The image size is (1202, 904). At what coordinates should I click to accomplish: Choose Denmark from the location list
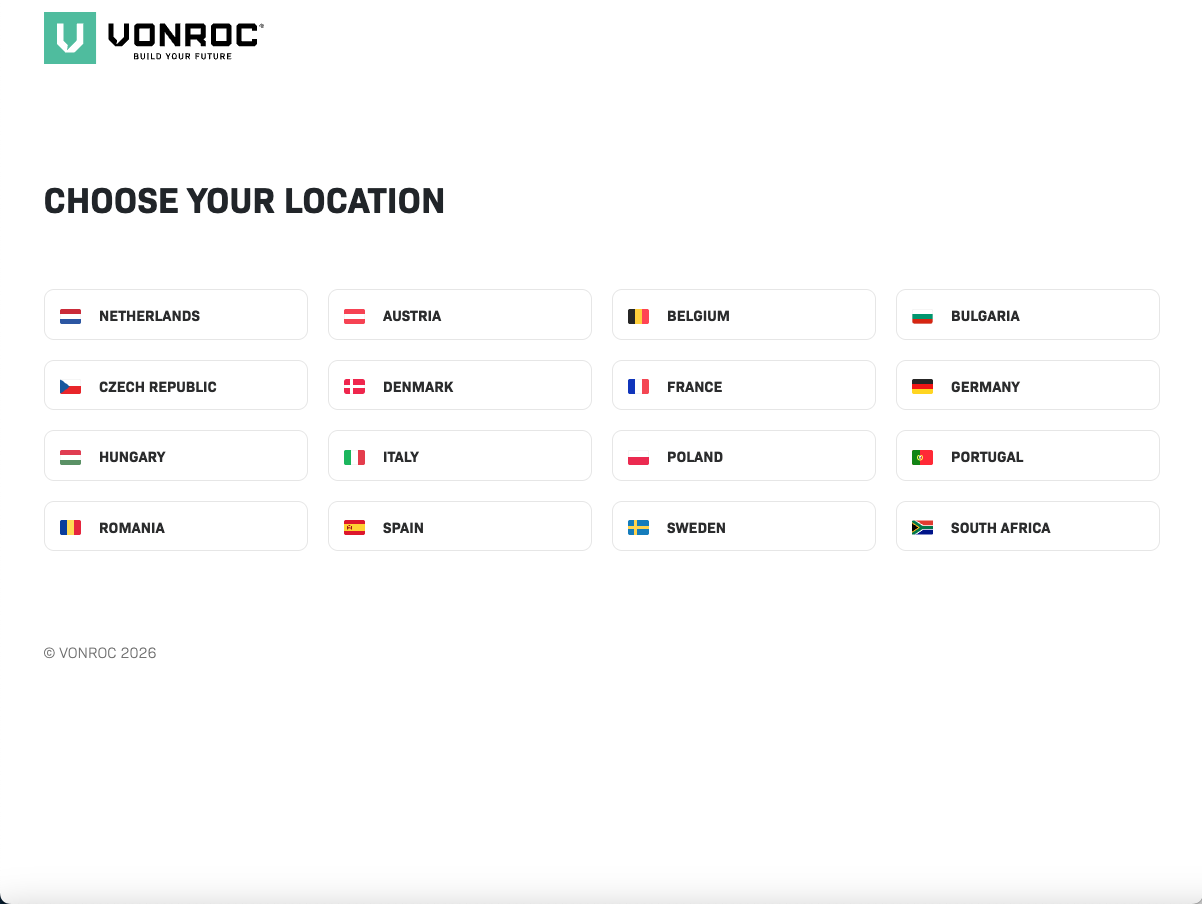459,386
